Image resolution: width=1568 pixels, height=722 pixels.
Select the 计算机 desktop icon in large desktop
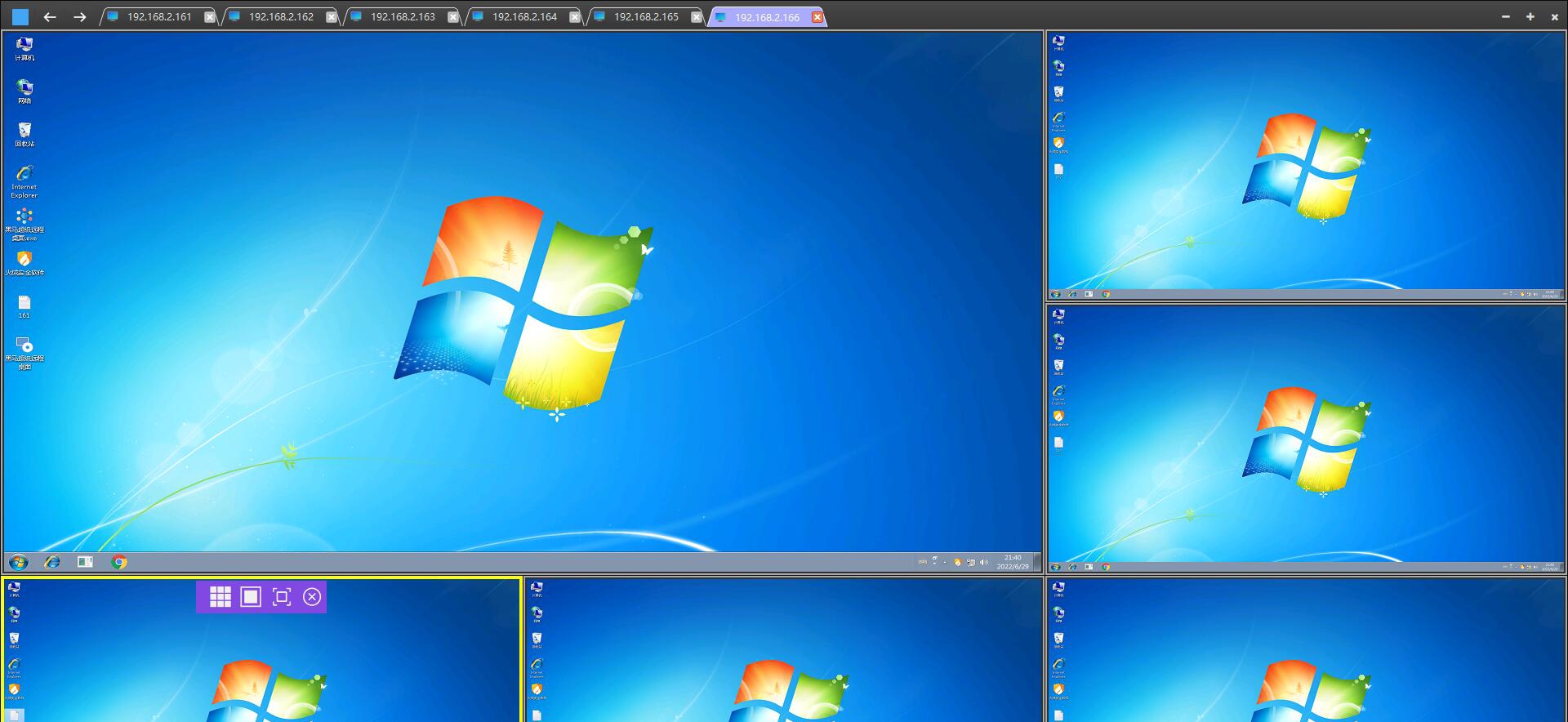click(24, 49)
